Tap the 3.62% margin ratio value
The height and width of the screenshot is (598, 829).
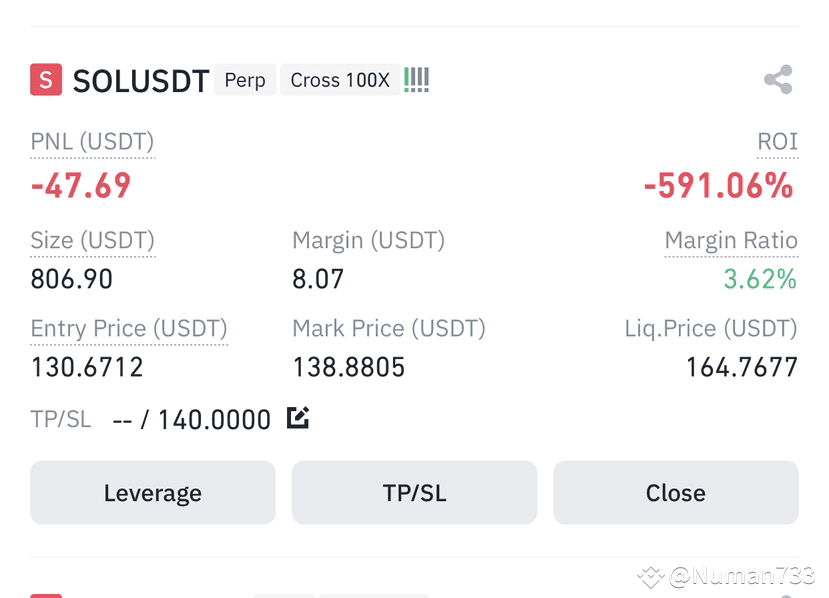(x=760, y=279)
